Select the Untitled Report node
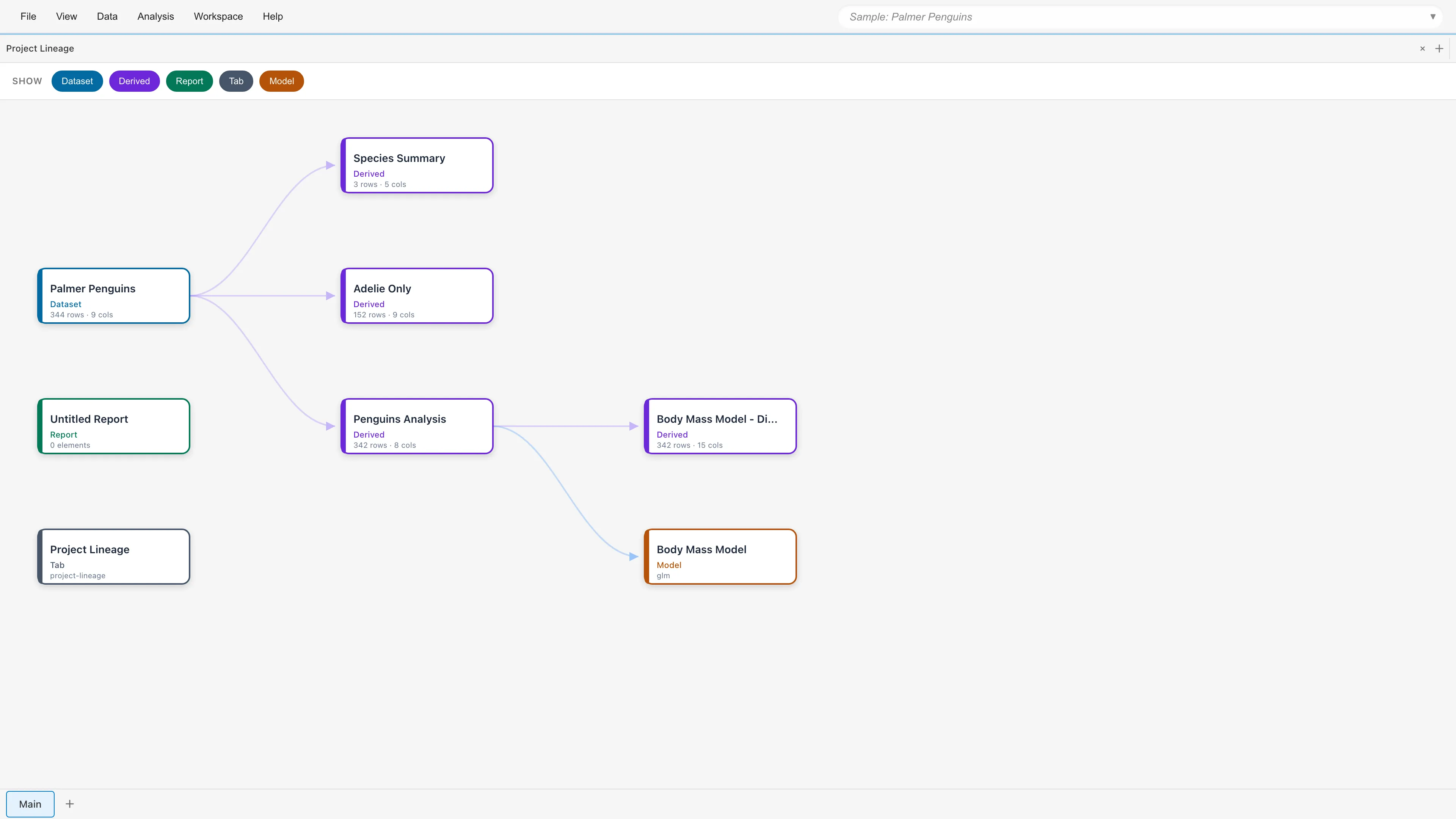Image resolution: width=1456 pixels, height=819 pixels. click(114, 426)
